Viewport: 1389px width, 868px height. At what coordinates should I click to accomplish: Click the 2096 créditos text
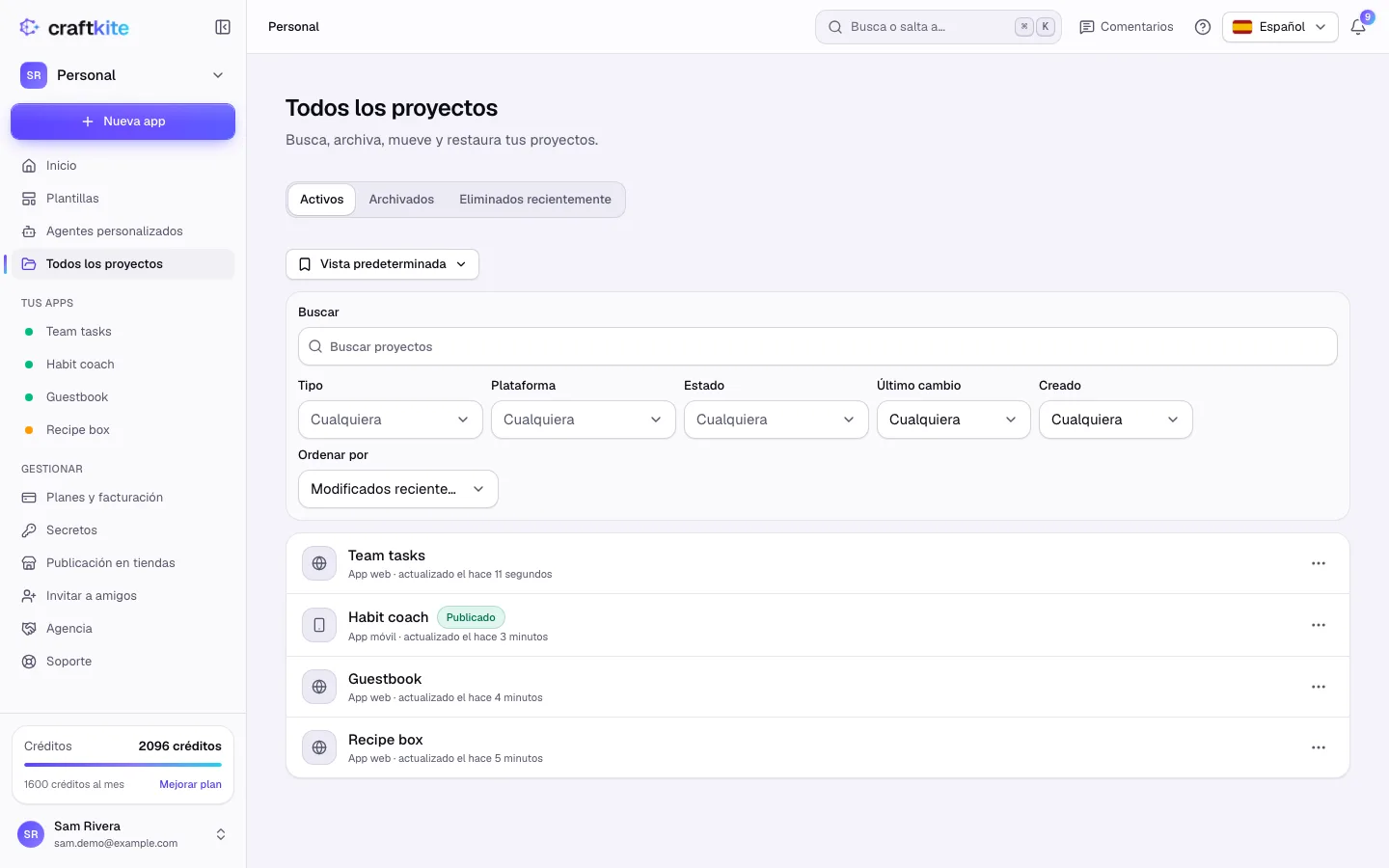point(179,746)
